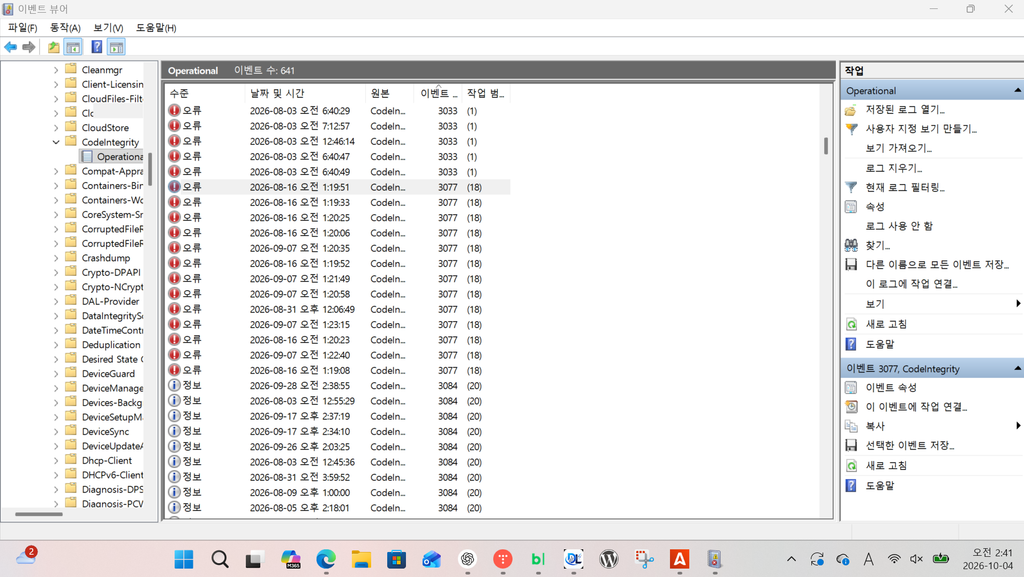Select the info row dated 2026-09-28 오전 2:38:55

pyautogui.click(x=338, y=386)
